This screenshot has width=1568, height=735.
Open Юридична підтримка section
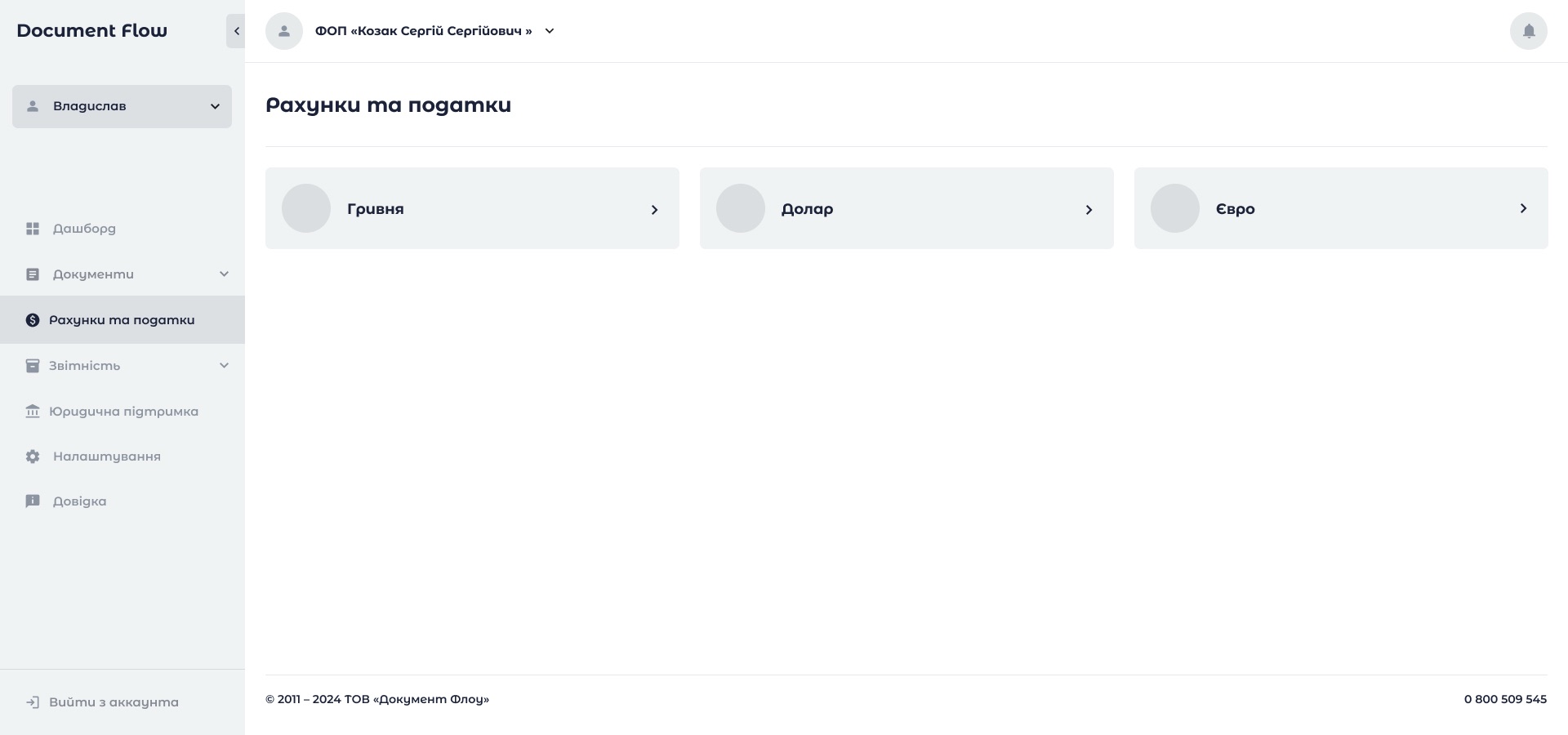pos(122,411)
